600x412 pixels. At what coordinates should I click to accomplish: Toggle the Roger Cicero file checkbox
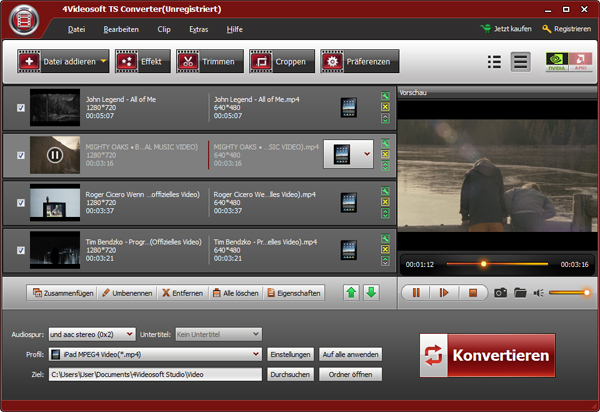pyautogui.click(x=22, y=200)
